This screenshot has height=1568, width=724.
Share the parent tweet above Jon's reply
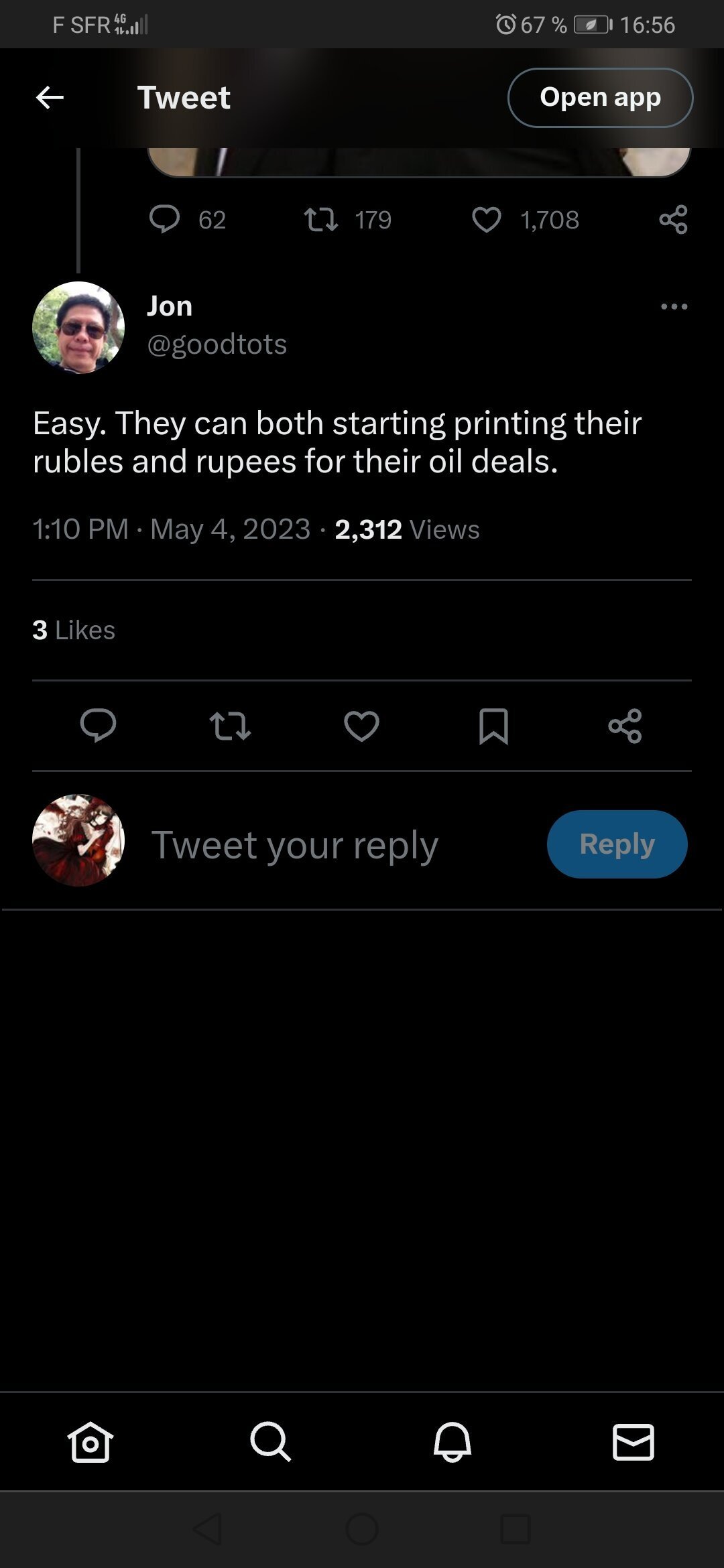pyautogui.click(x=673, y=219)
